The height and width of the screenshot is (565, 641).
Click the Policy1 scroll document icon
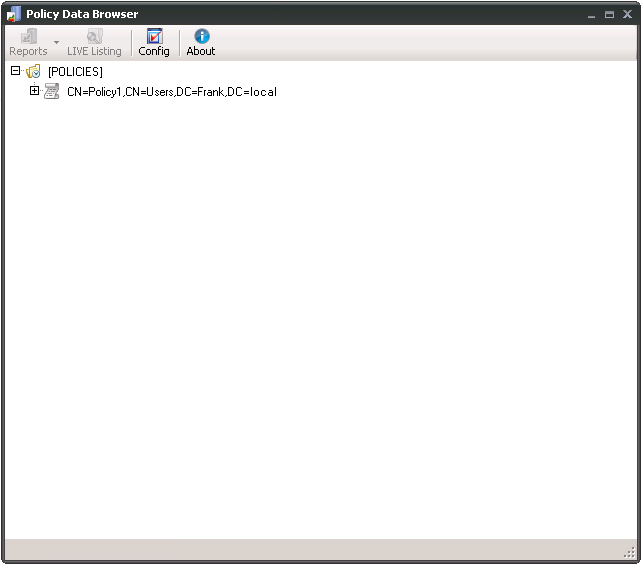pos(52,91)
